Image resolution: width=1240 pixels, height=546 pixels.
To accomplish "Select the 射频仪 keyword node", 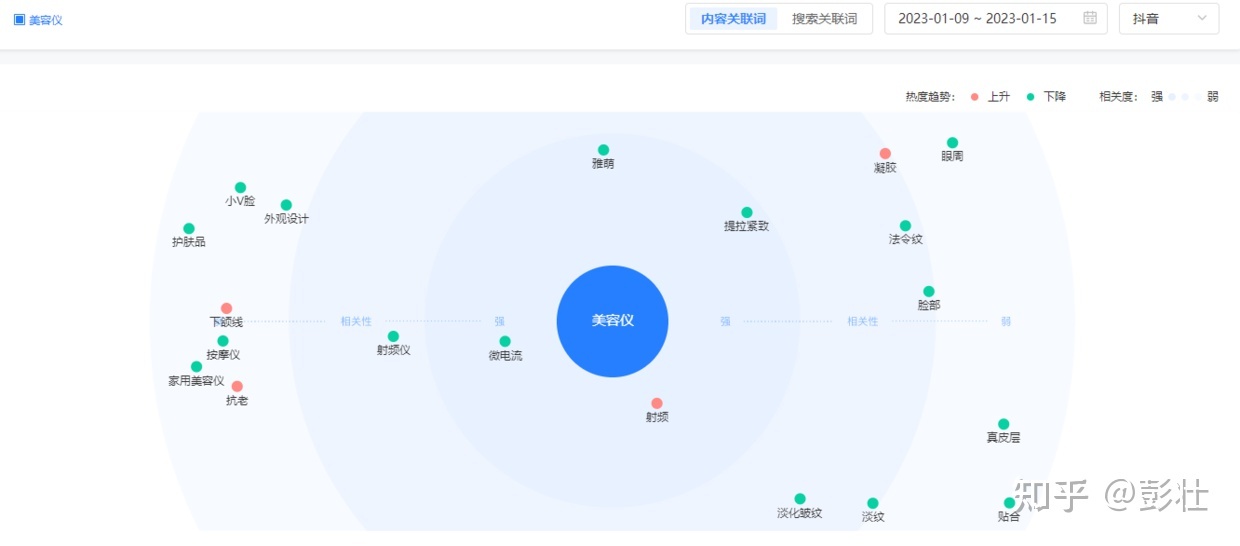I will 393,336.
